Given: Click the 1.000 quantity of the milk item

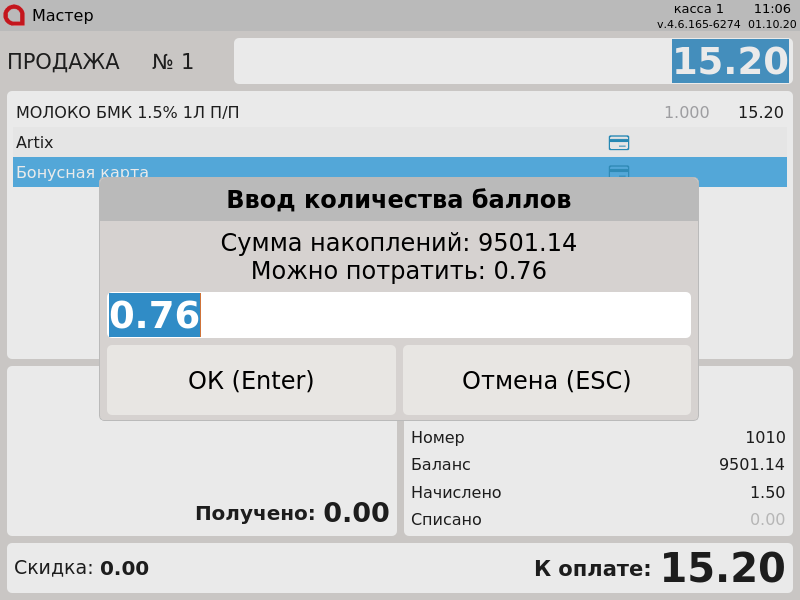Looking at the screenshot, I should [686, 113].
